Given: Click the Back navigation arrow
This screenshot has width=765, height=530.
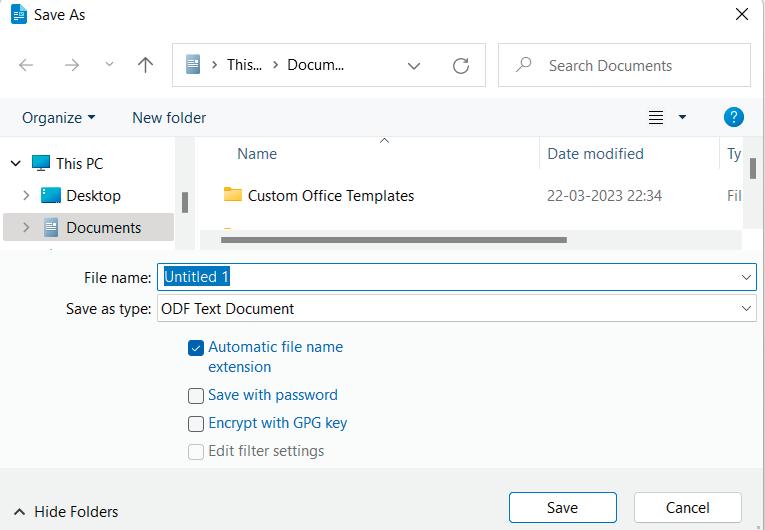Looking at the screenshot, I should pyautogui.click(x=27, y=65).
